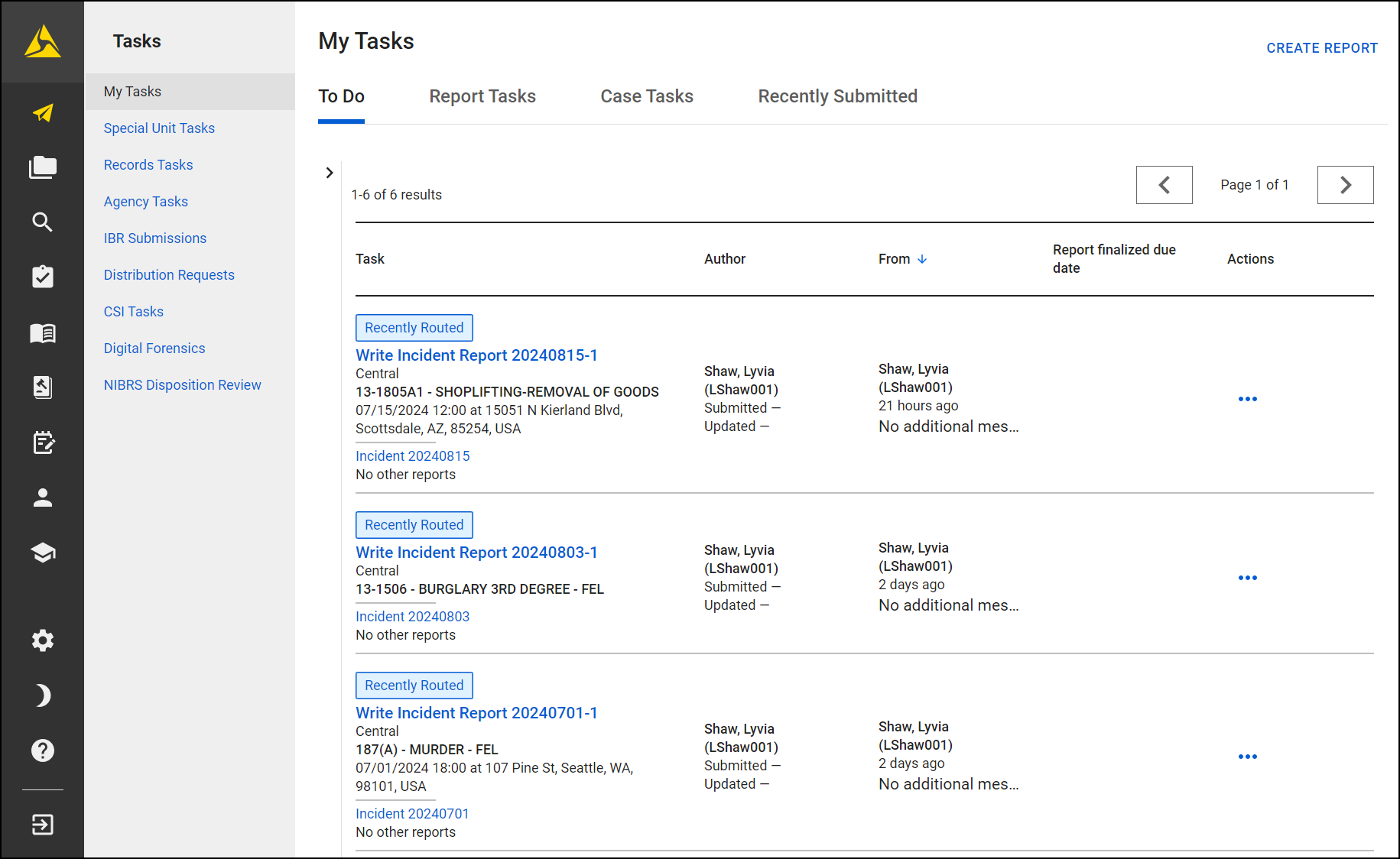Open the person profile icon
Screen dimensions: 1400x859
coord(42,498)
